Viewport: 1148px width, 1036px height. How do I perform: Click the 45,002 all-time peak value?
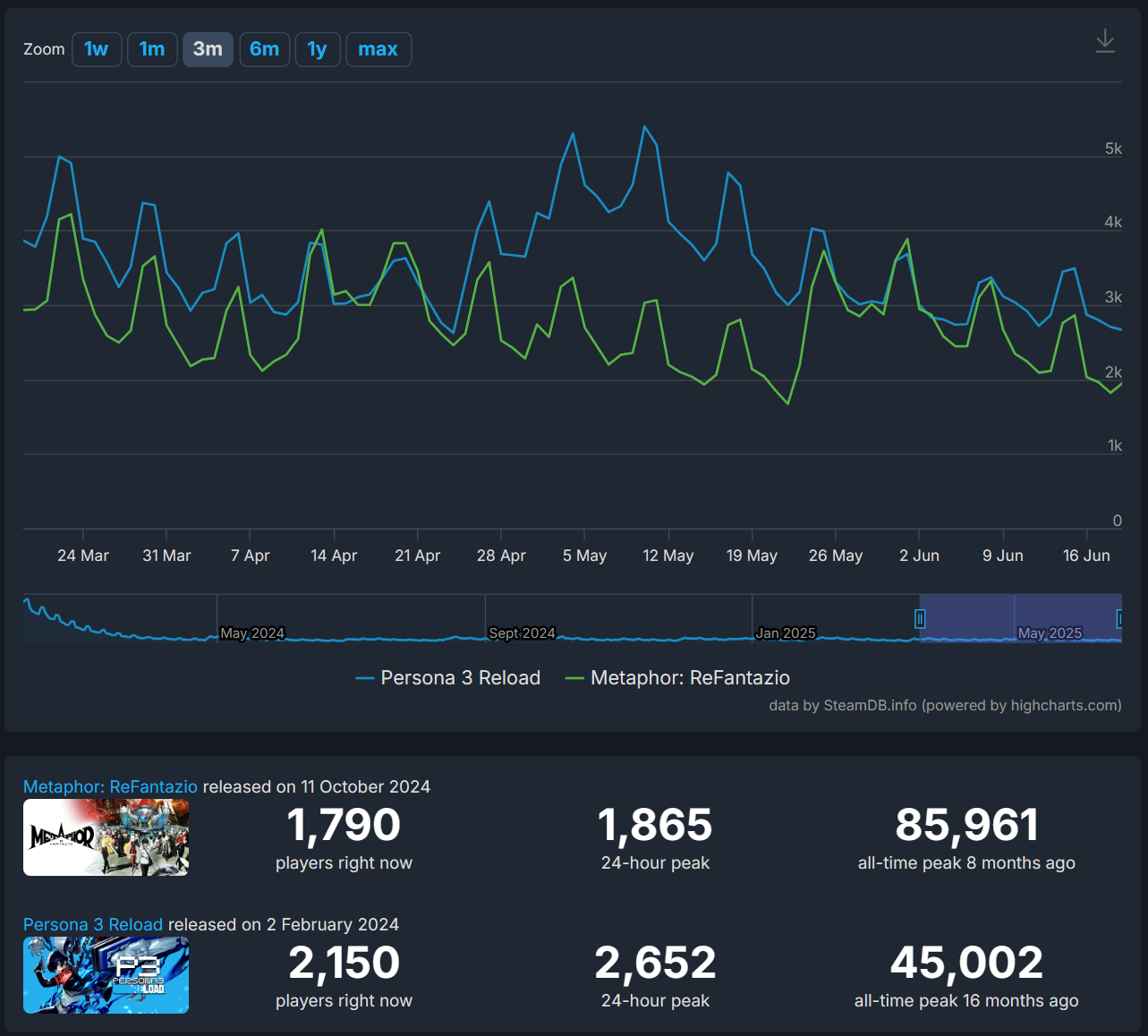tap(966, 963)
